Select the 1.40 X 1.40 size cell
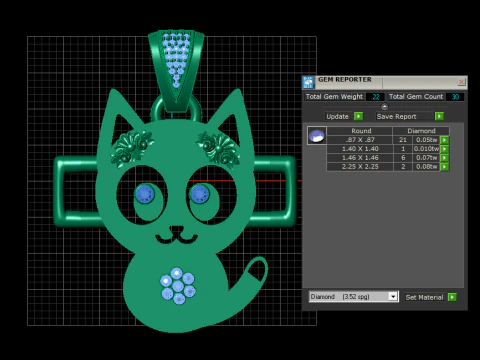This screenshot has height=360, width=480. 360,149
